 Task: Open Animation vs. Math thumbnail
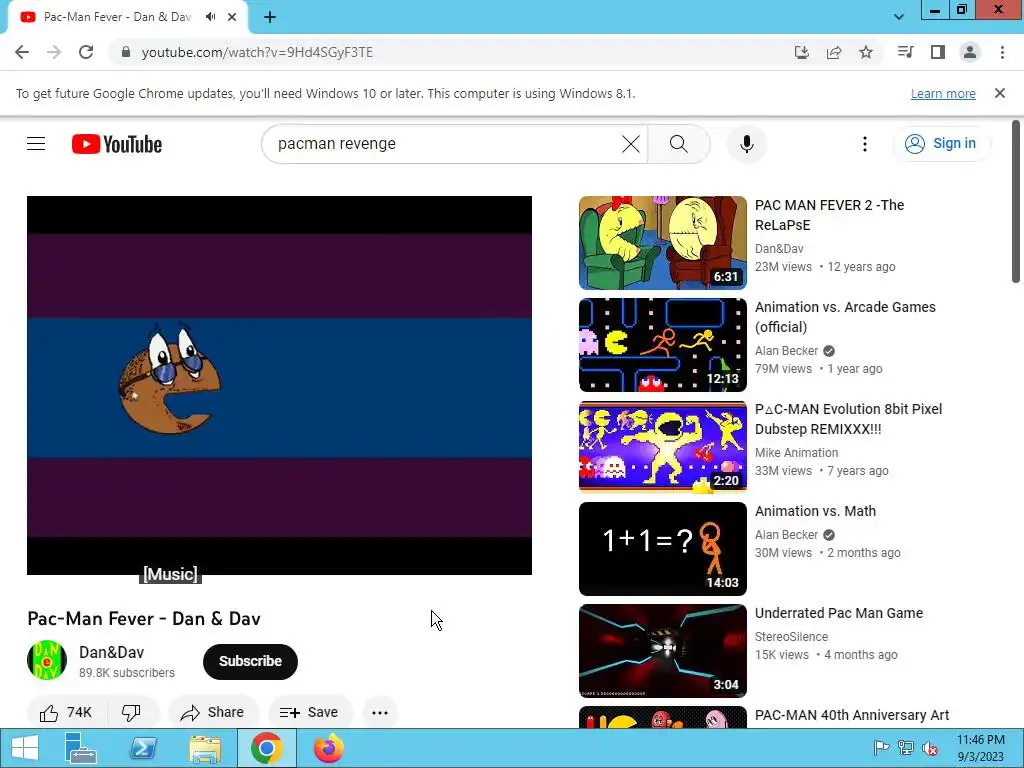662,549
